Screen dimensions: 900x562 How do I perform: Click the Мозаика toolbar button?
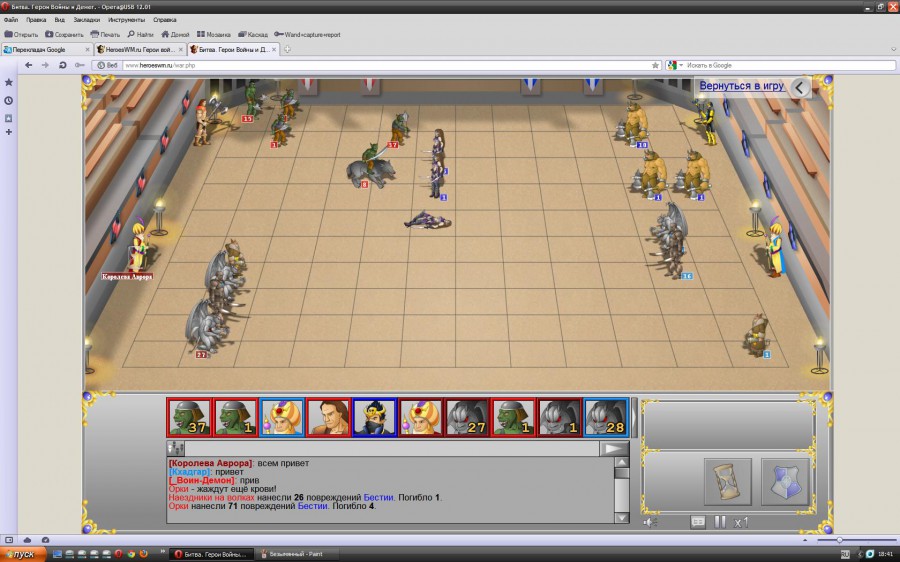pyautogui.click(x=214, y=34)
